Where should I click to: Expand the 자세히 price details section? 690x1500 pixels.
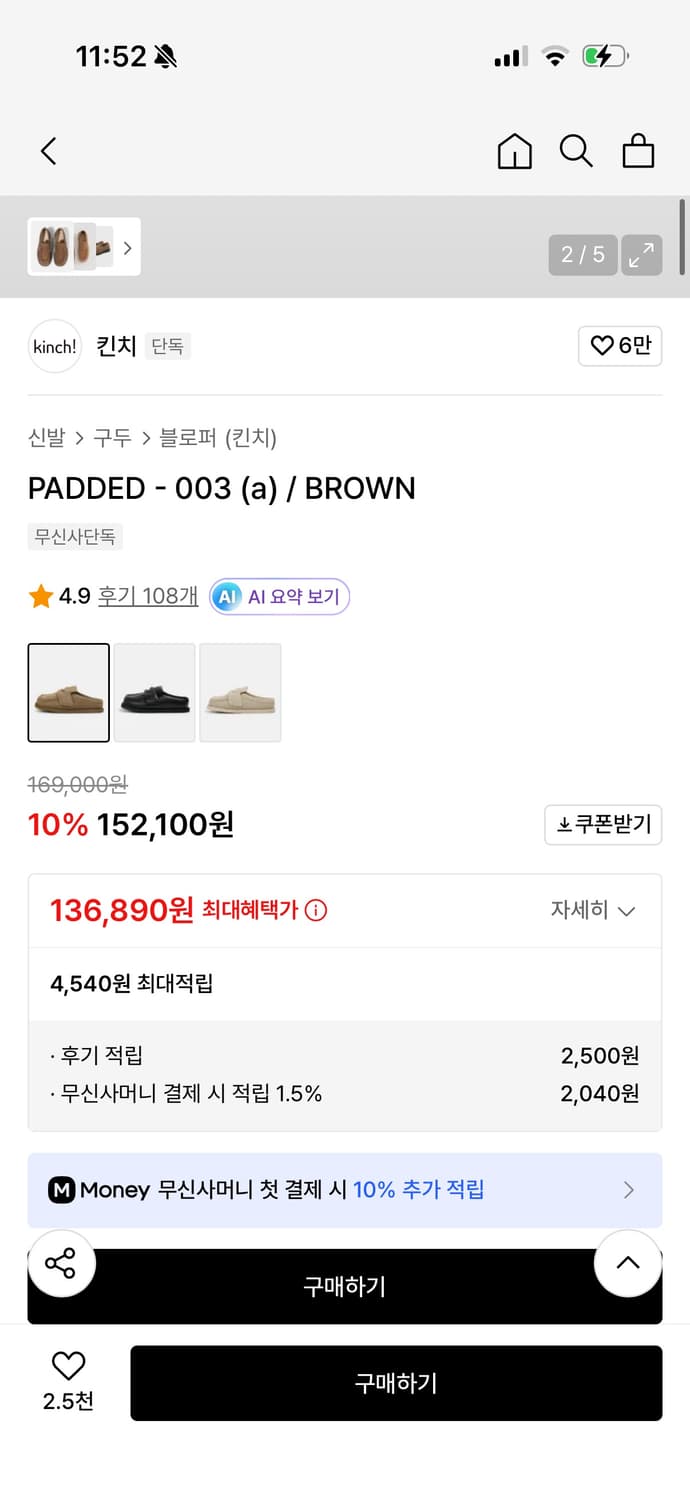coord(595,911)
